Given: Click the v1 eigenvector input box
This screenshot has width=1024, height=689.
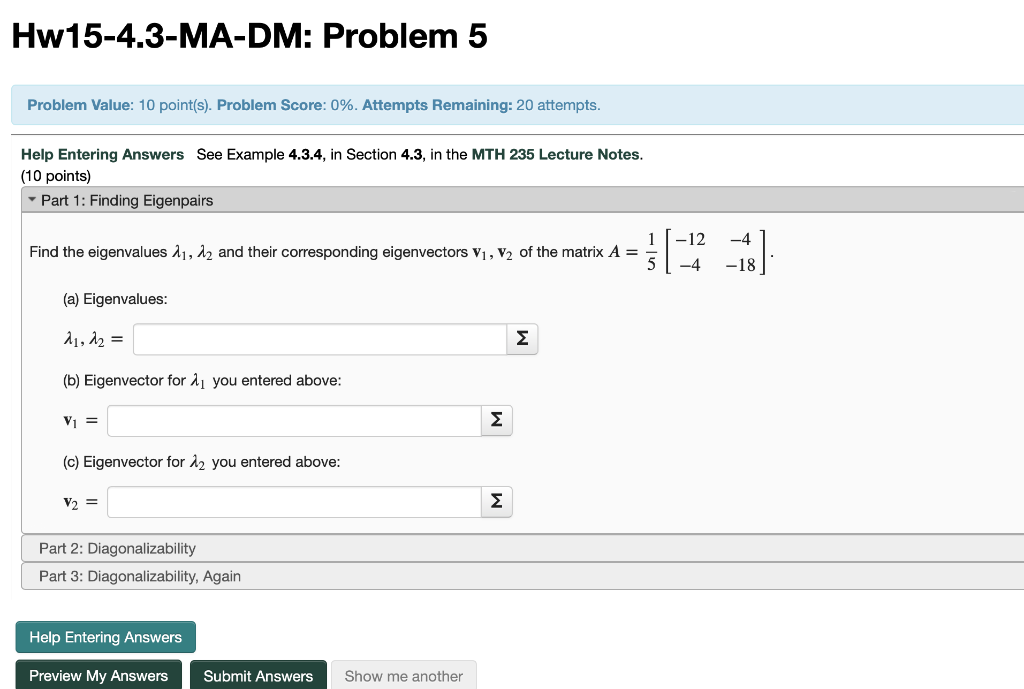Looking at the screenshot, I should click(x=295, y=420).
